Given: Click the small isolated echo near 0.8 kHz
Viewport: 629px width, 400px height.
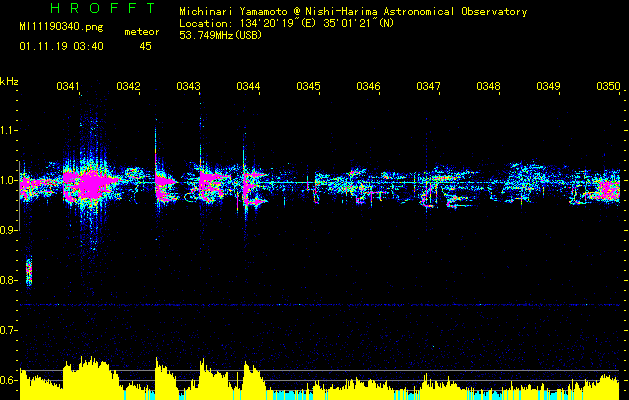Looking at the screenshot, I should [x=29, y=271].
